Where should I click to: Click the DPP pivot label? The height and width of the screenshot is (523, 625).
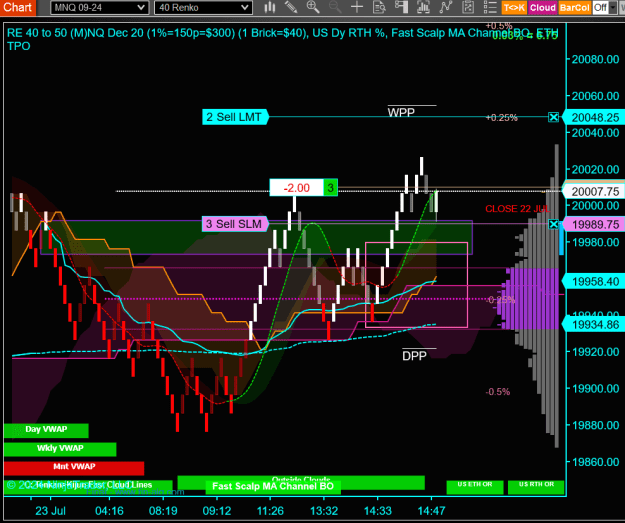click(414, 356)
